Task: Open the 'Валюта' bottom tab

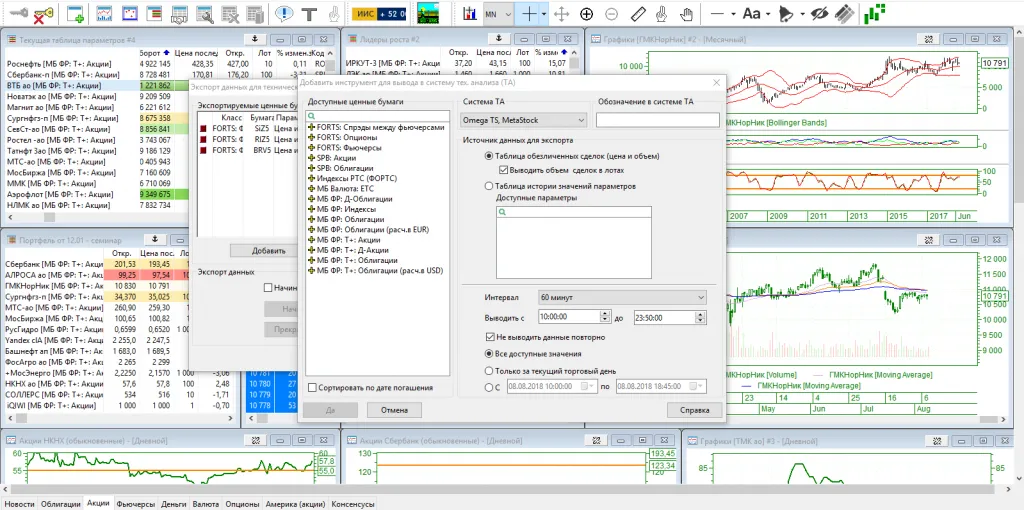Action: [x=206, y=504]
